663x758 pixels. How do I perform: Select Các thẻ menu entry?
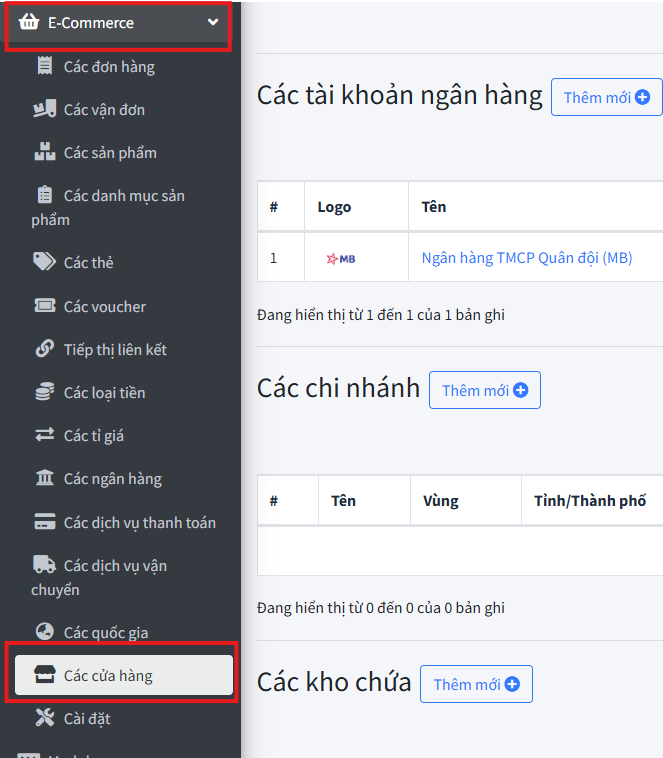point(88,262)
